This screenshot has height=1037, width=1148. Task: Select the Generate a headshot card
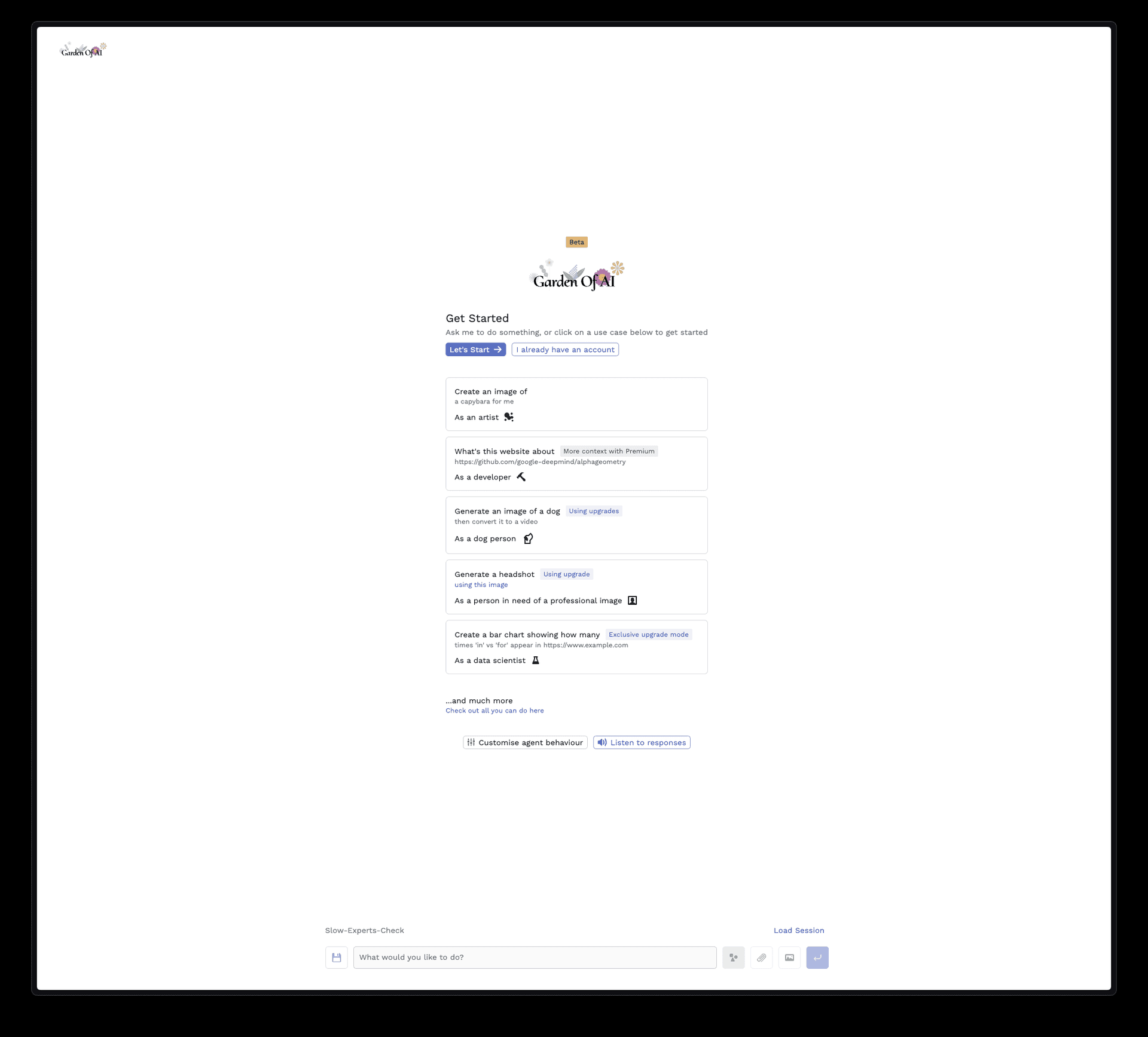pos(576,587)
